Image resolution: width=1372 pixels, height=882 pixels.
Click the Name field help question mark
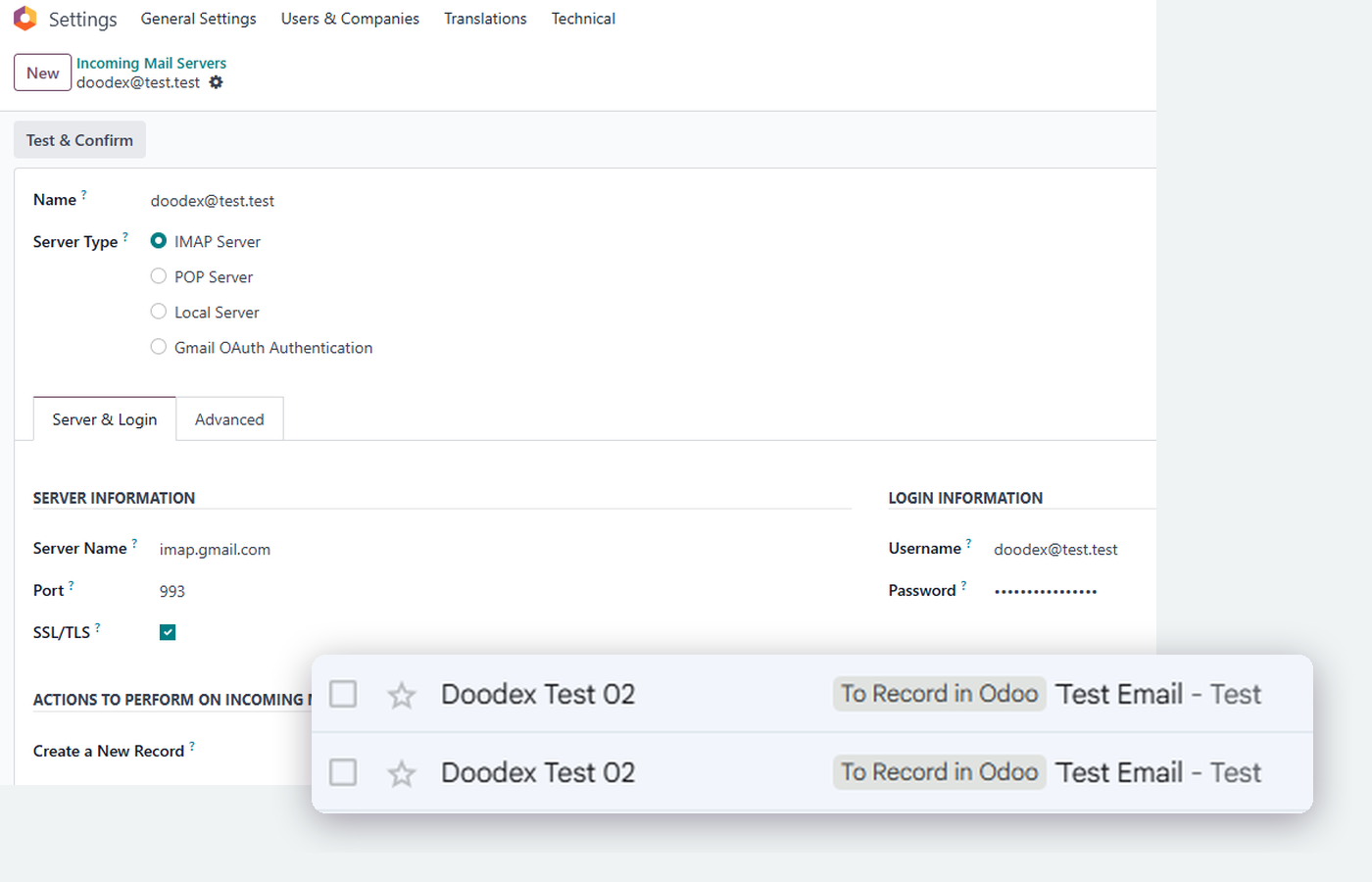[x=84, y=195]
